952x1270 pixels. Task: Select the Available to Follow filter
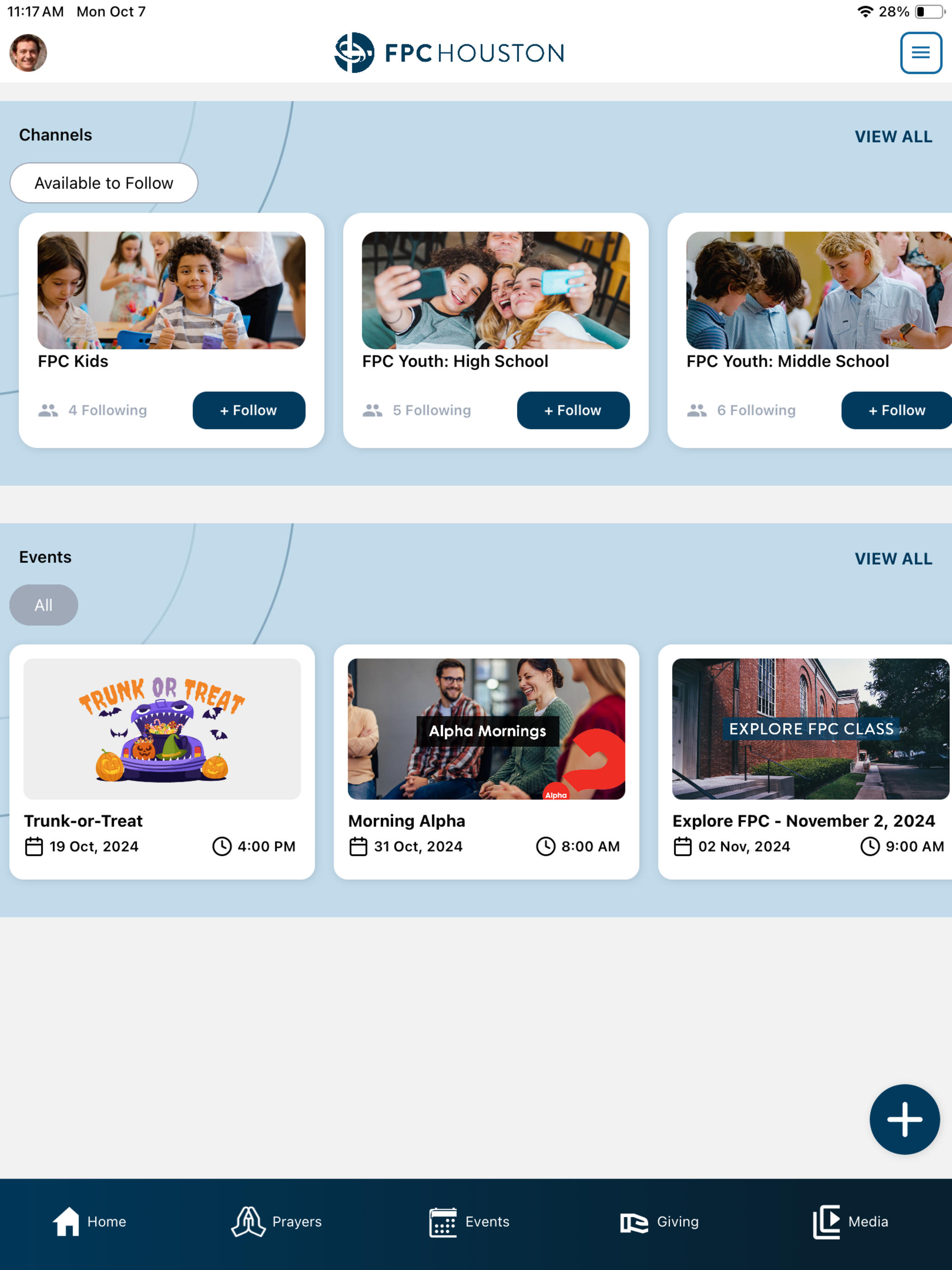[x=104, y=183]
